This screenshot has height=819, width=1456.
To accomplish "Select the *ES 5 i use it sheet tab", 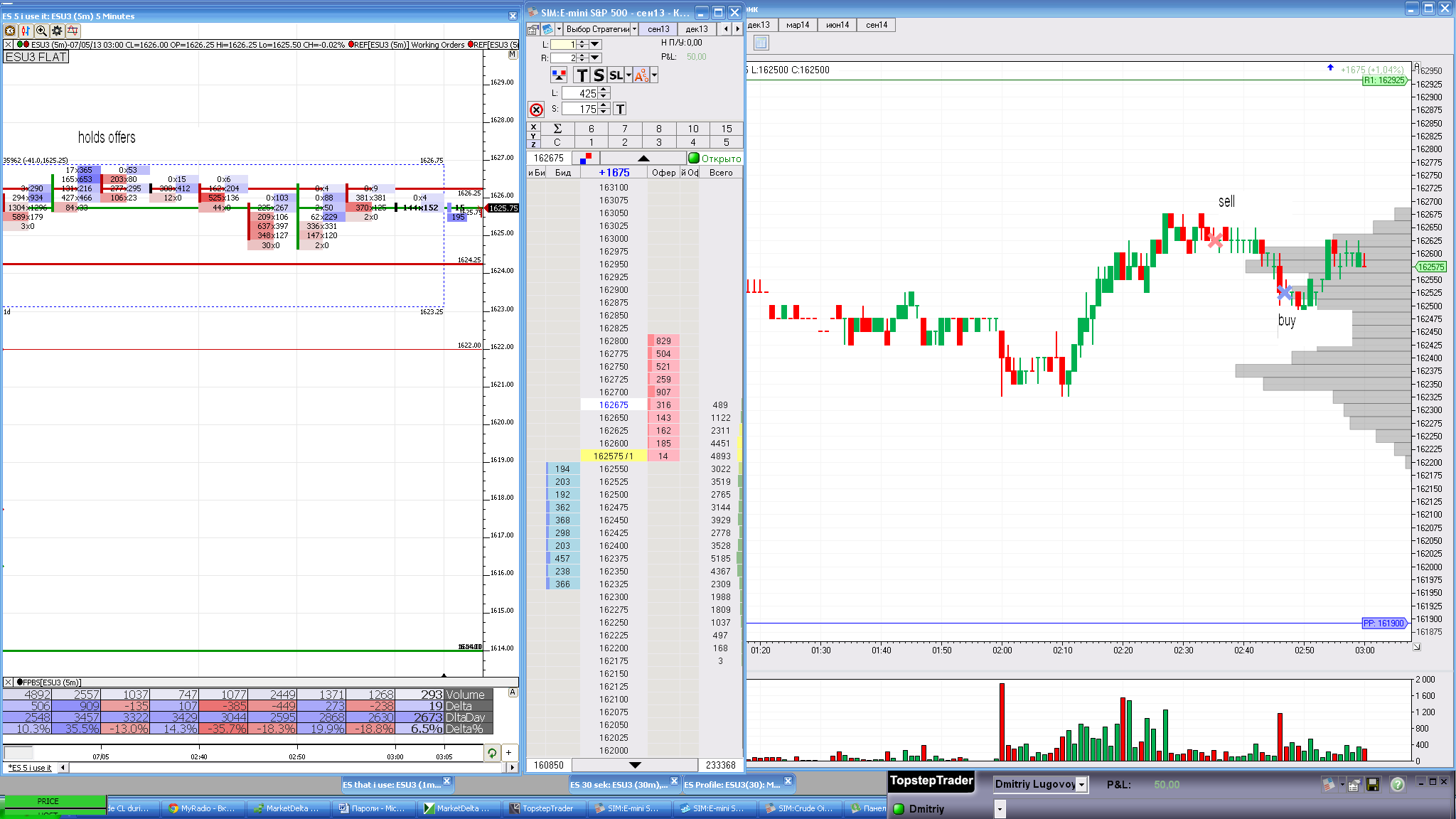I will pyautogui.click(x=30, y=768).
